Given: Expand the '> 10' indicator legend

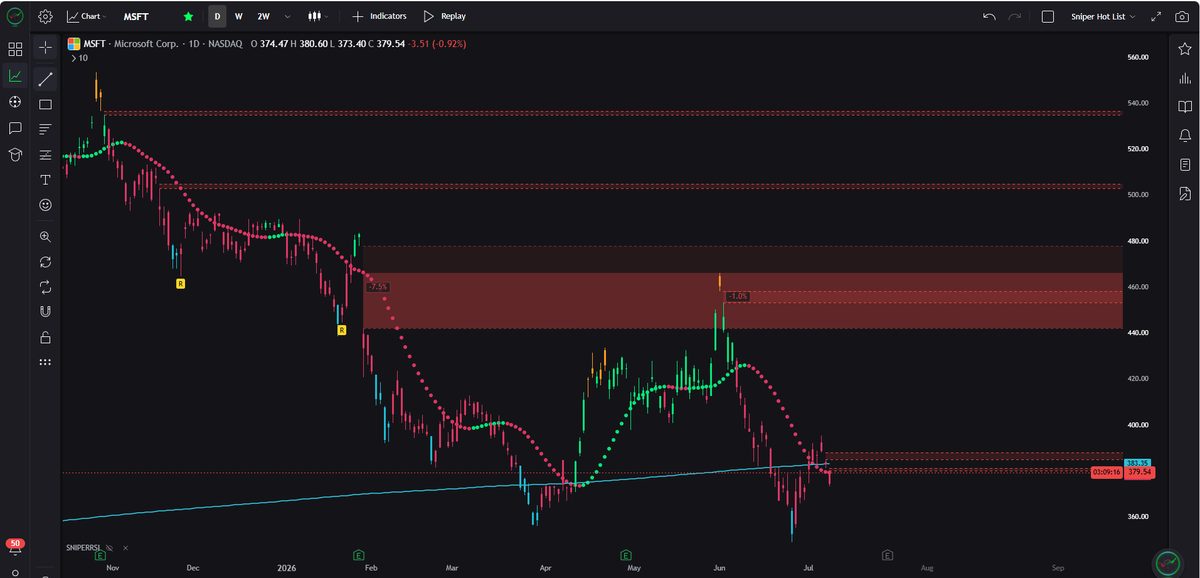Looking at the screenshot, I should (78, 58).
